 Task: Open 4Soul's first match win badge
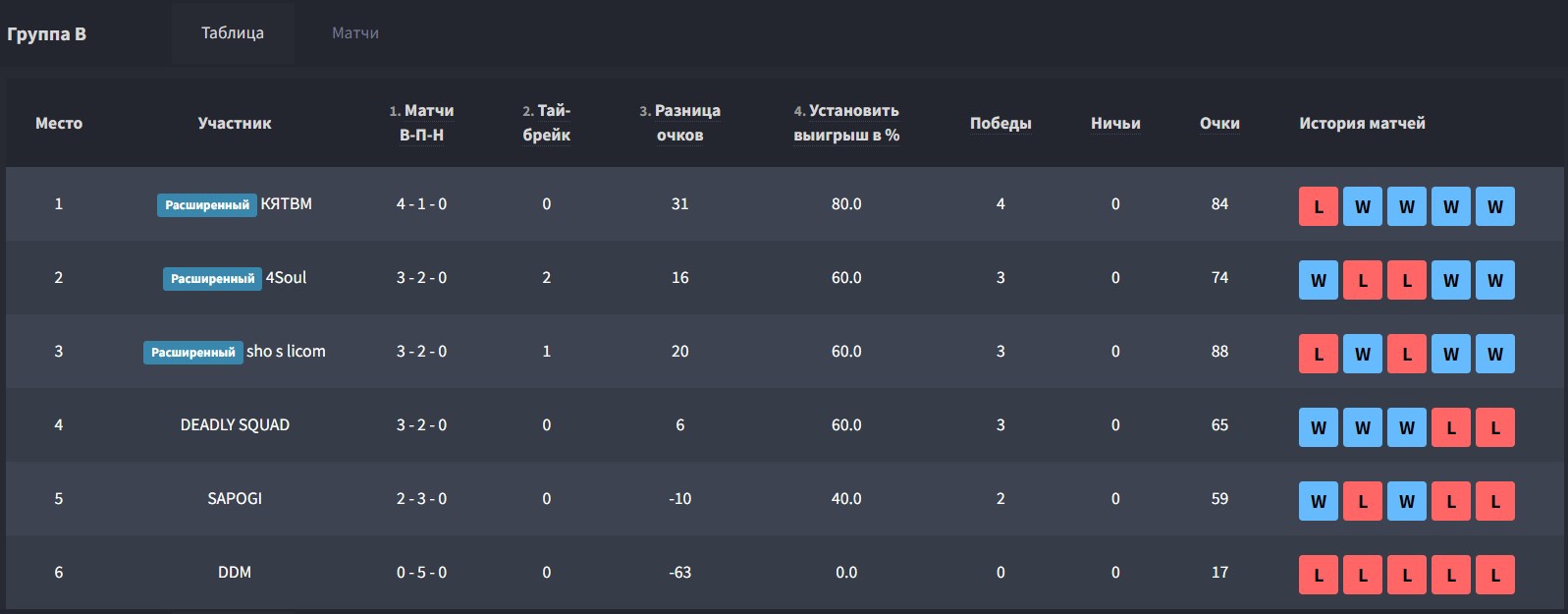1319,280
